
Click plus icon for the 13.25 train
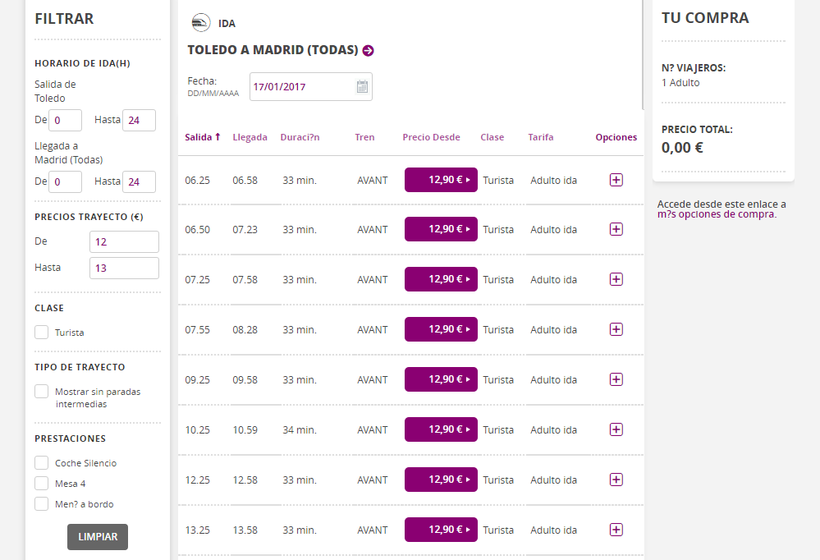coord(616,529)
